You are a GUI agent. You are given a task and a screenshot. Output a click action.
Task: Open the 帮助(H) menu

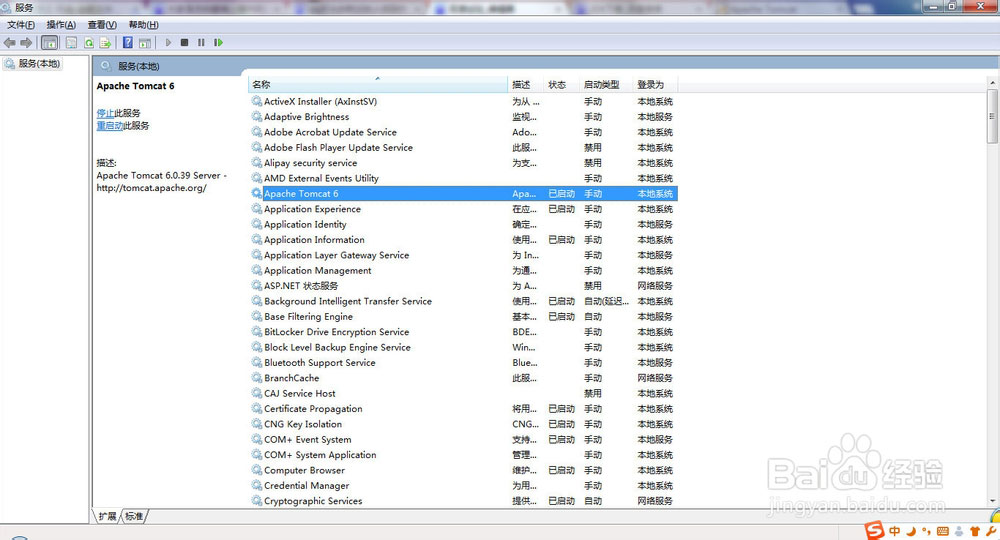click(x=143, y=25)
